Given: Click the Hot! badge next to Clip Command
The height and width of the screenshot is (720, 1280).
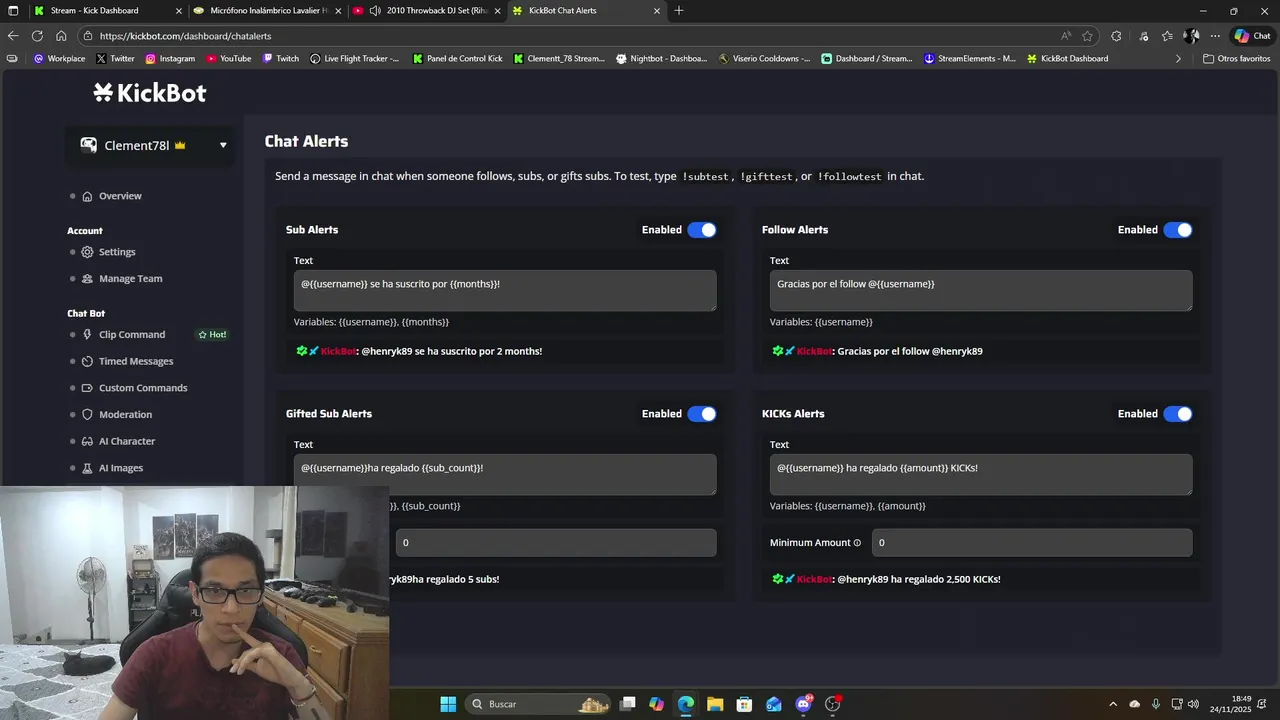Looking at the screenshot, I should tap(212, 335).
